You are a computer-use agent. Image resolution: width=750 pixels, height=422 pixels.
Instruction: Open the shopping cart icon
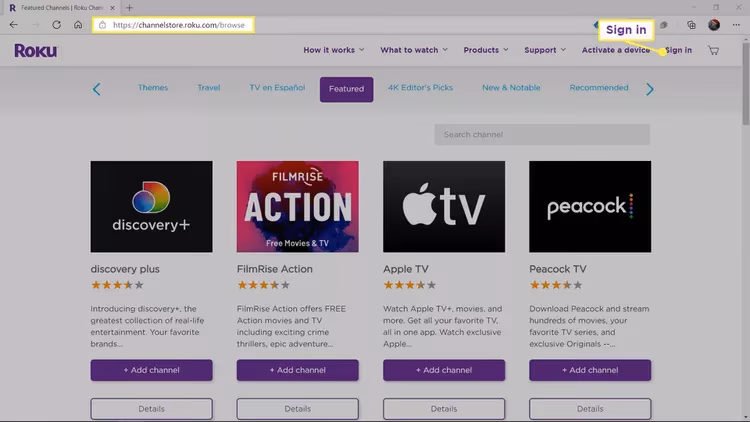coord(713,50)
